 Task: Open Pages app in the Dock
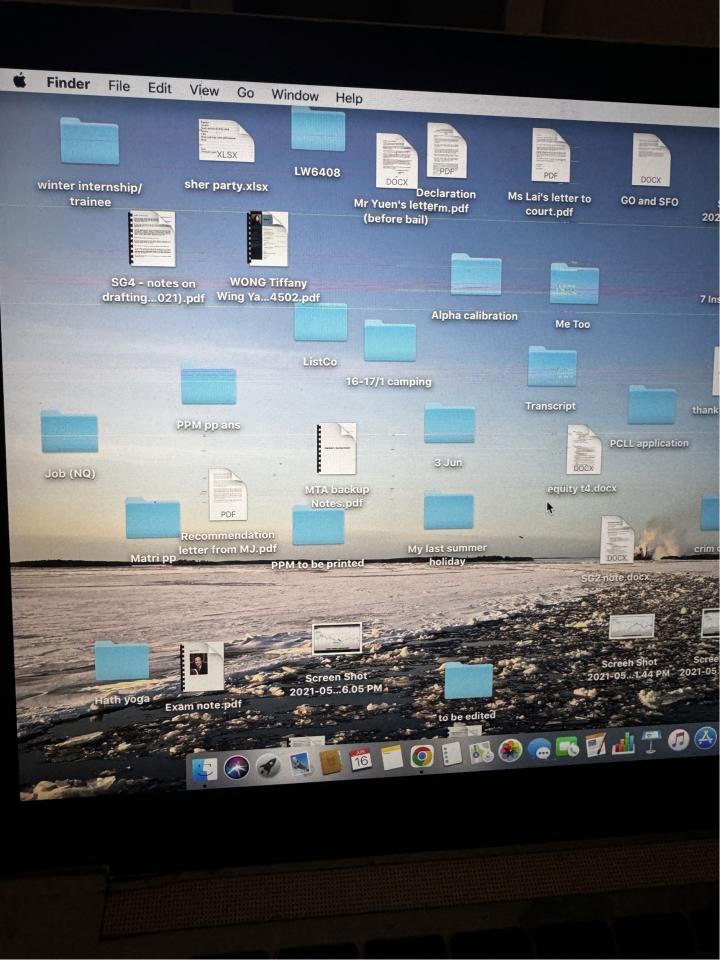596,745
